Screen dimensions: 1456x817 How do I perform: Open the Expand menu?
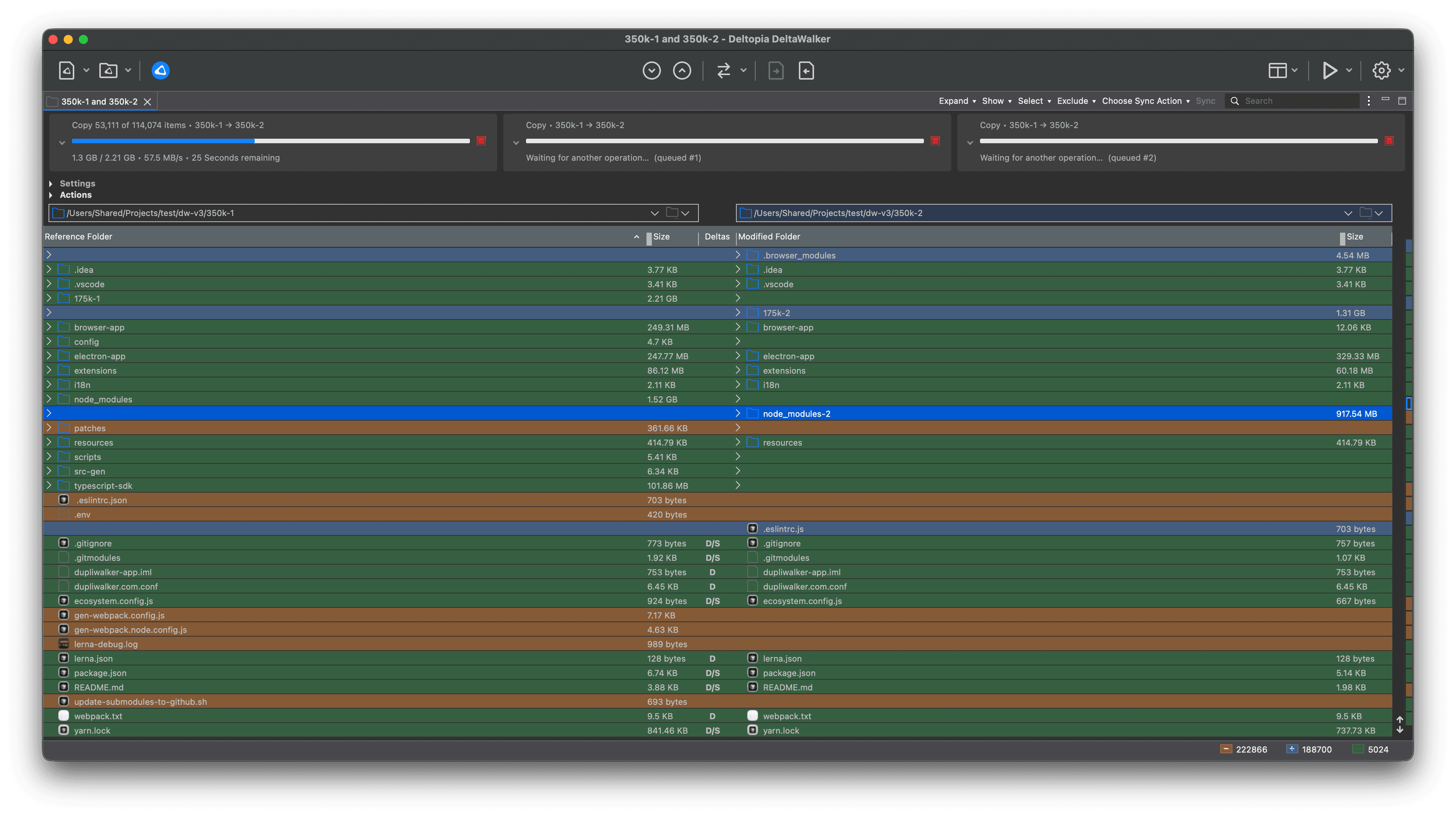957,100
